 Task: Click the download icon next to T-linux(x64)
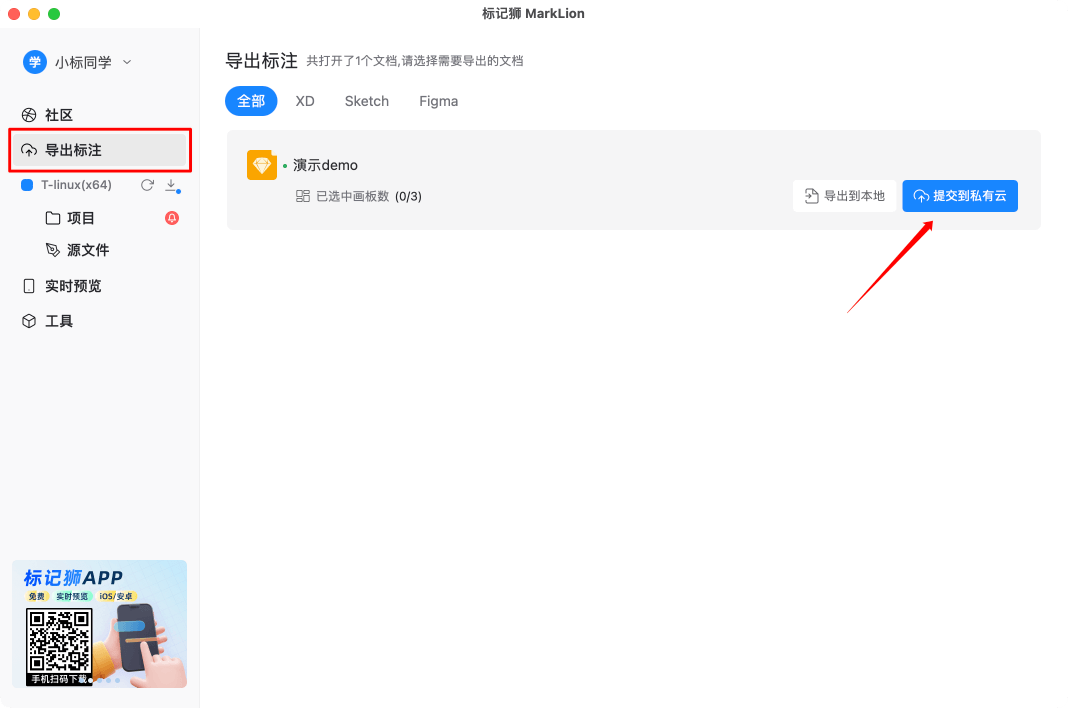pyautogui.click(x=170, y=185)
